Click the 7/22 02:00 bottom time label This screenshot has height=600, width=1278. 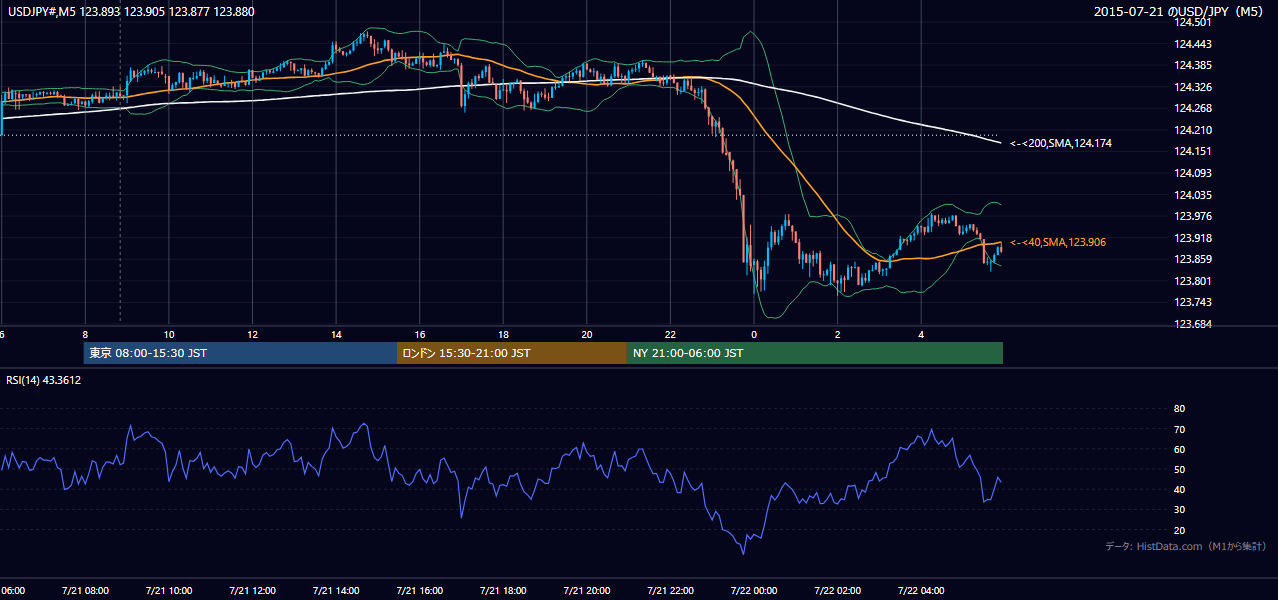[838, 591]
